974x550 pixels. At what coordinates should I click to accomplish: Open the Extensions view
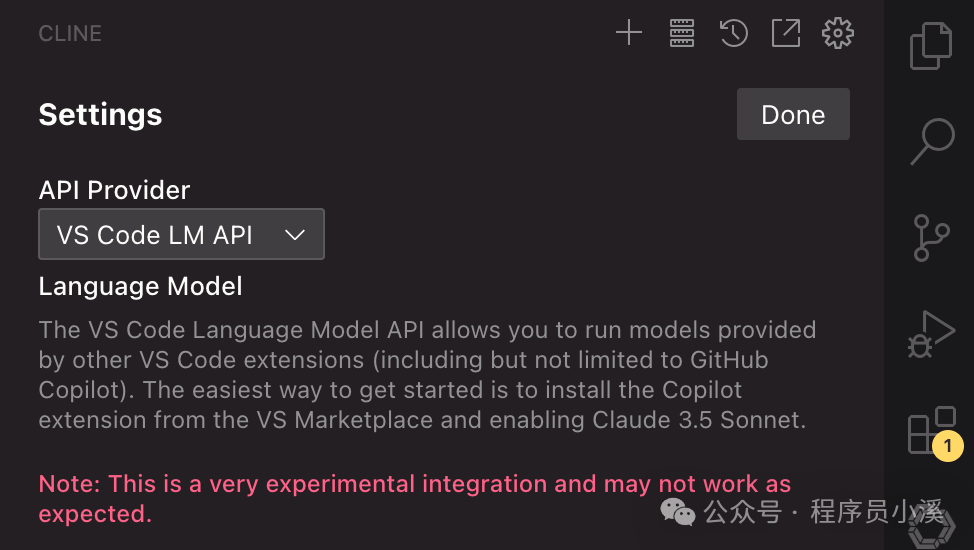pyautogui.click(x=926, y=430)
